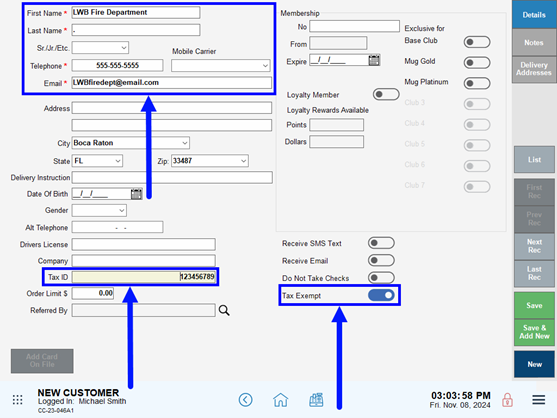Image resolution: width=557 pixels, height=418 pixels.
Task: Open the hamburger menu icon
Action: [x=539, y=400]
